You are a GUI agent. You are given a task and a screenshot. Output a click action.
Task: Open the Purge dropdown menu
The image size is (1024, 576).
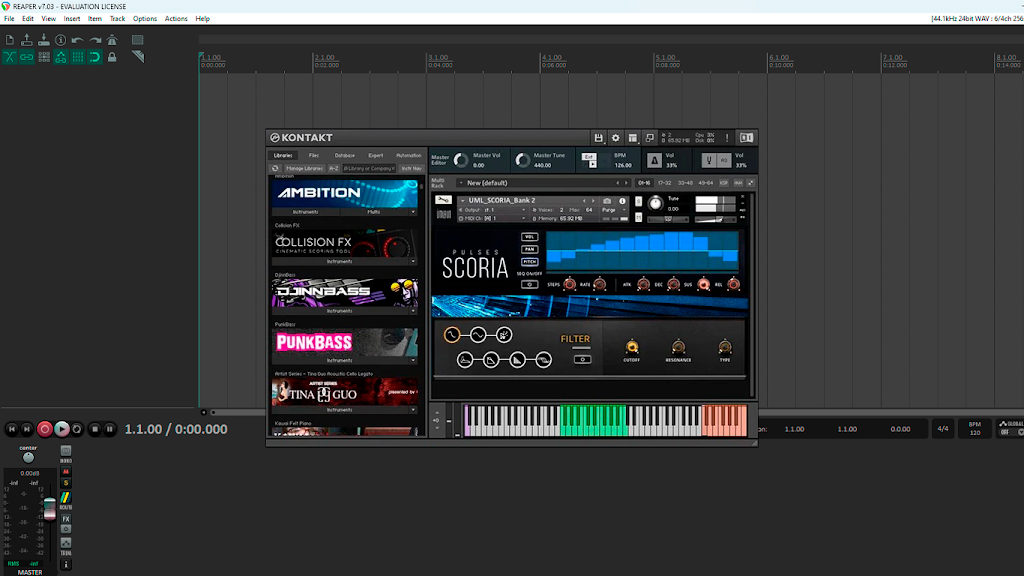pyautogui.click(x=613, y=210)
